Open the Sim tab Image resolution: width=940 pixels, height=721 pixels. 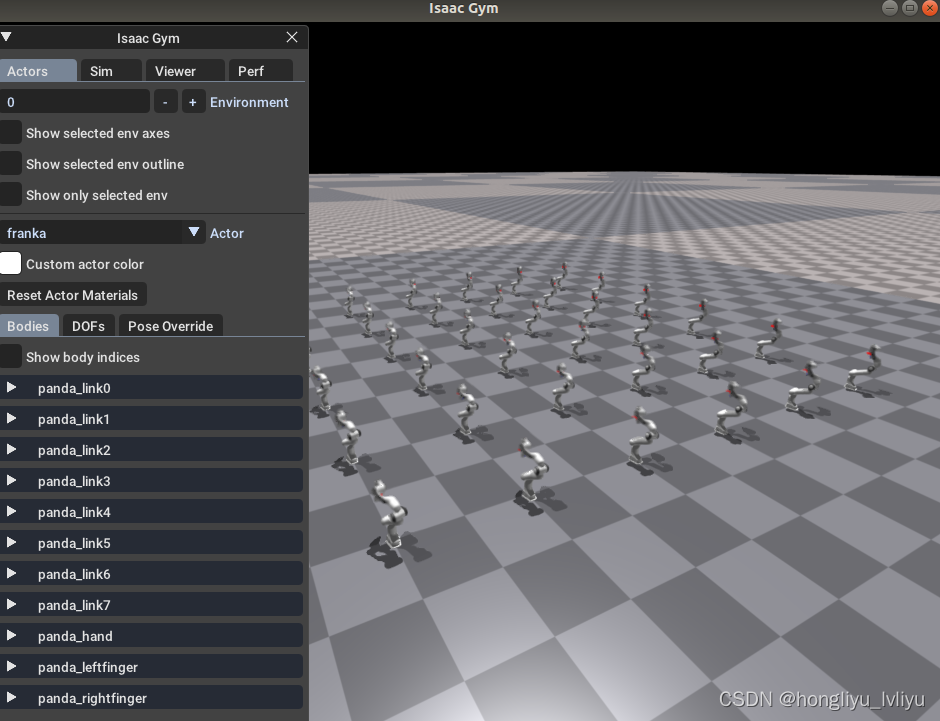[x=111, y=71]
